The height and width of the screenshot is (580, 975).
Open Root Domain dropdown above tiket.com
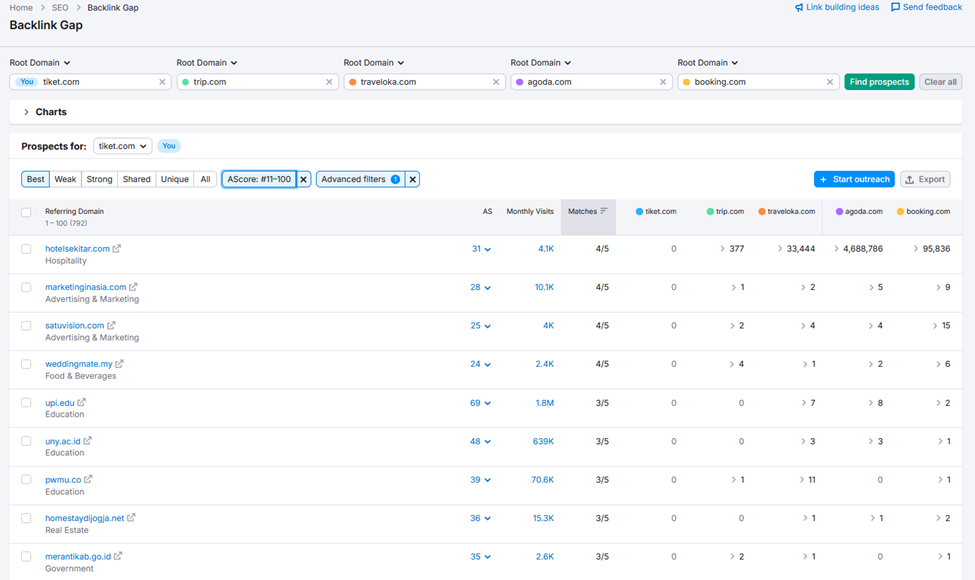click(40, 63)
